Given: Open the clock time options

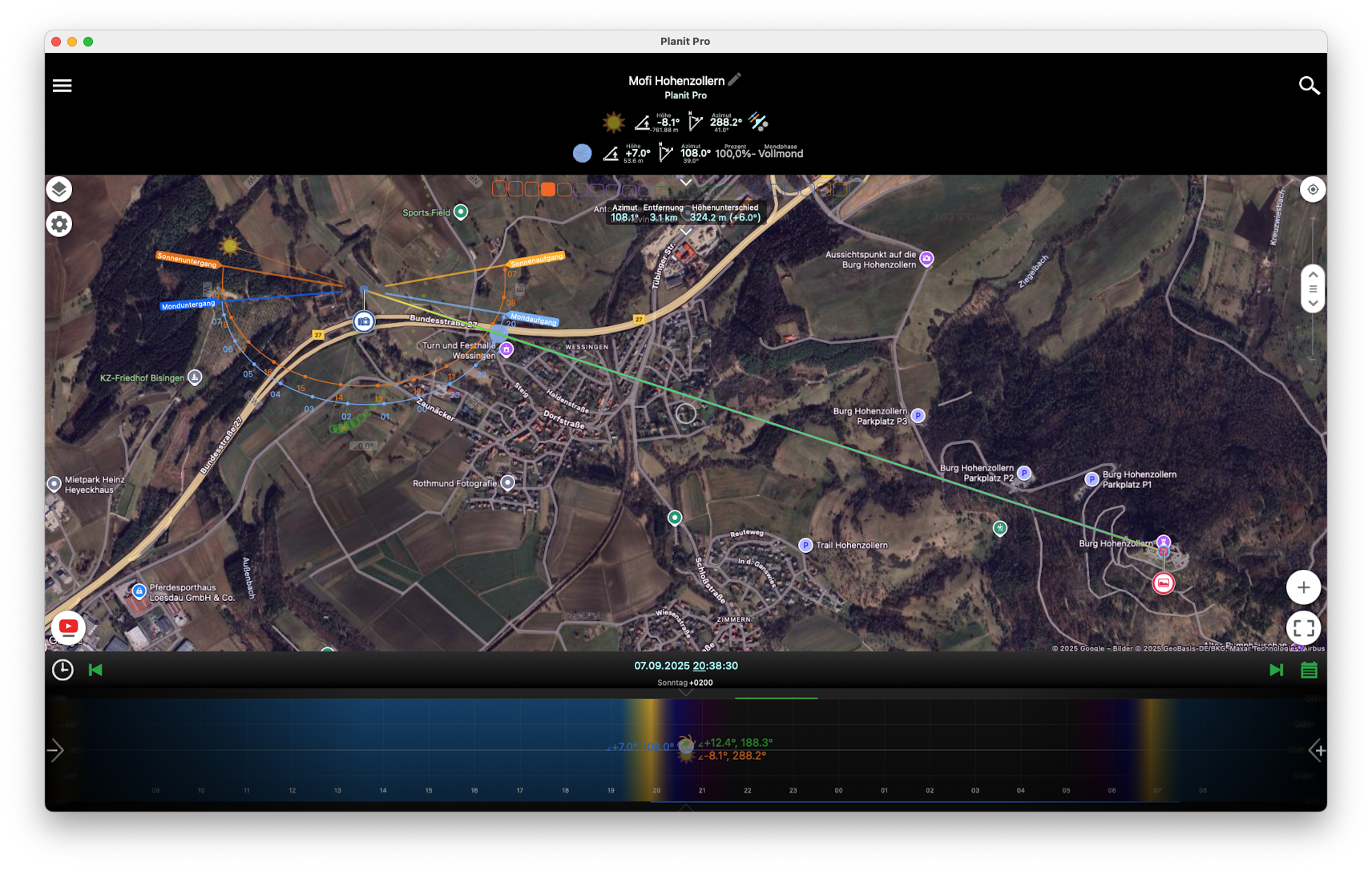Looking at the screenshot, I should click(63, 670).
